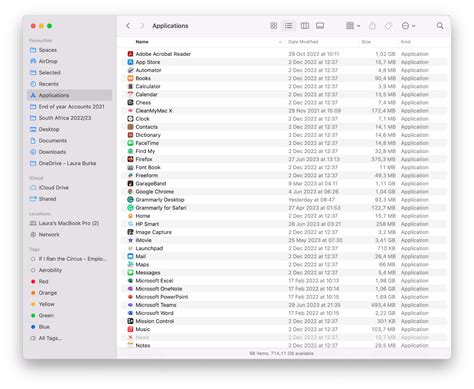The width and height of the screenshot is (474, 389).
Task: Select the App Store app icon
Action: point(130,62)
